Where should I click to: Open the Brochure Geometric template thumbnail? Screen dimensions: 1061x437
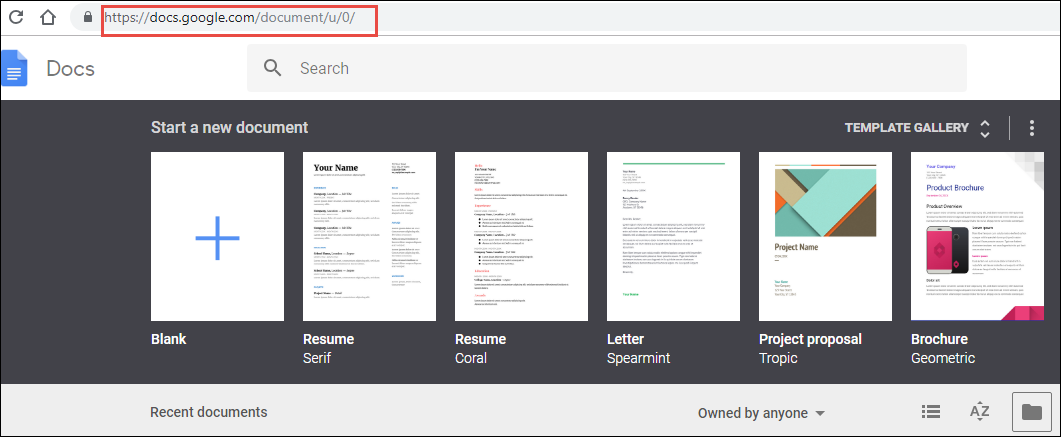pyautogui.click(x=977, y=236)
